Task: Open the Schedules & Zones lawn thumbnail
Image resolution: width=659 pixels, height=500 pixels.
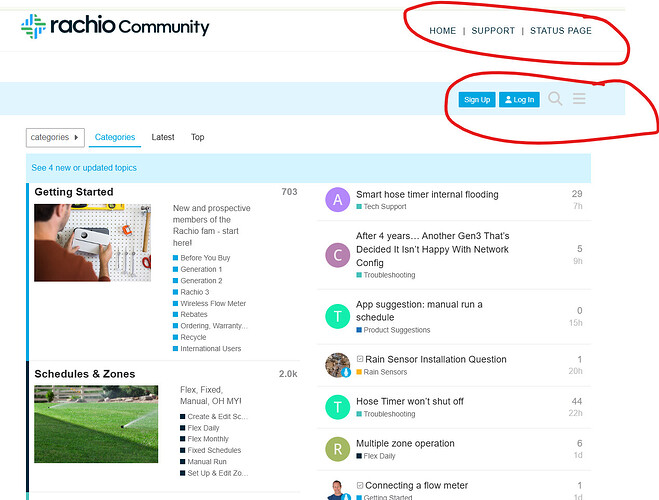Action: pos(96,424)
